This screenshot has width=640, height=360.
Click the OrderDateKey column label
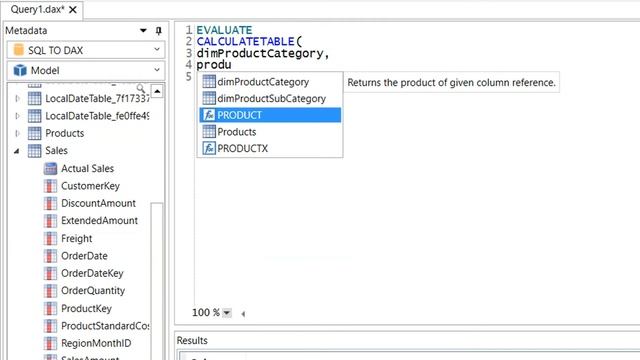[92, 273]
